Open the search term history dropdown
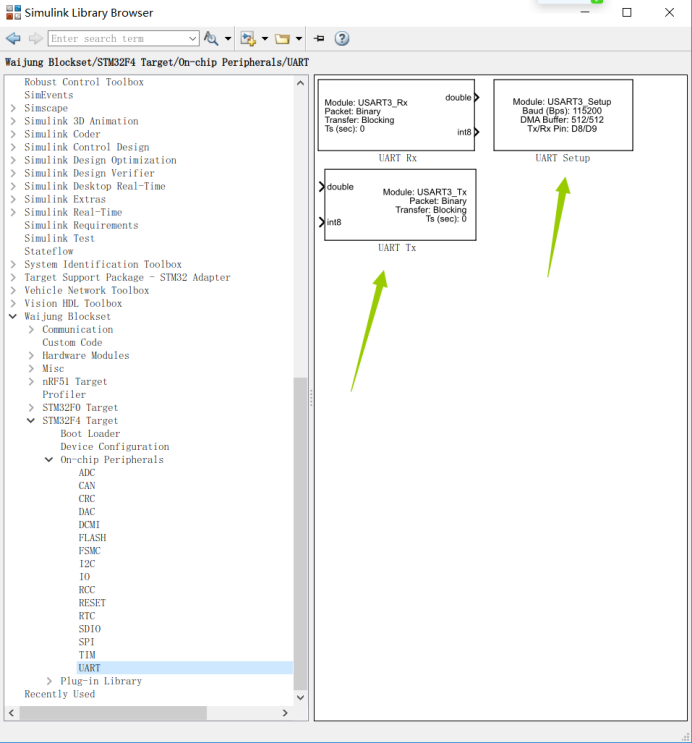692x743 pixels. 192,38
